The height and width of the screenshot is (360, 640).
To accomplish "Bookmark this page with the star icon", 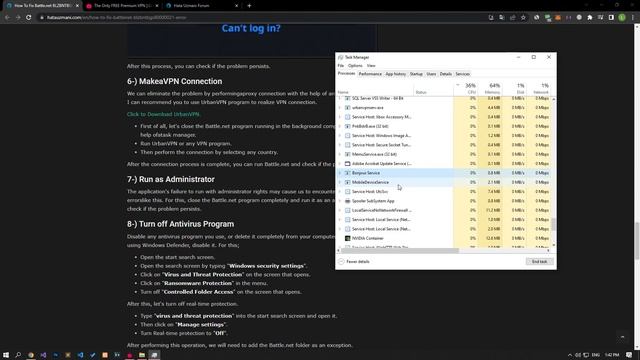I will tap(523, 18).
